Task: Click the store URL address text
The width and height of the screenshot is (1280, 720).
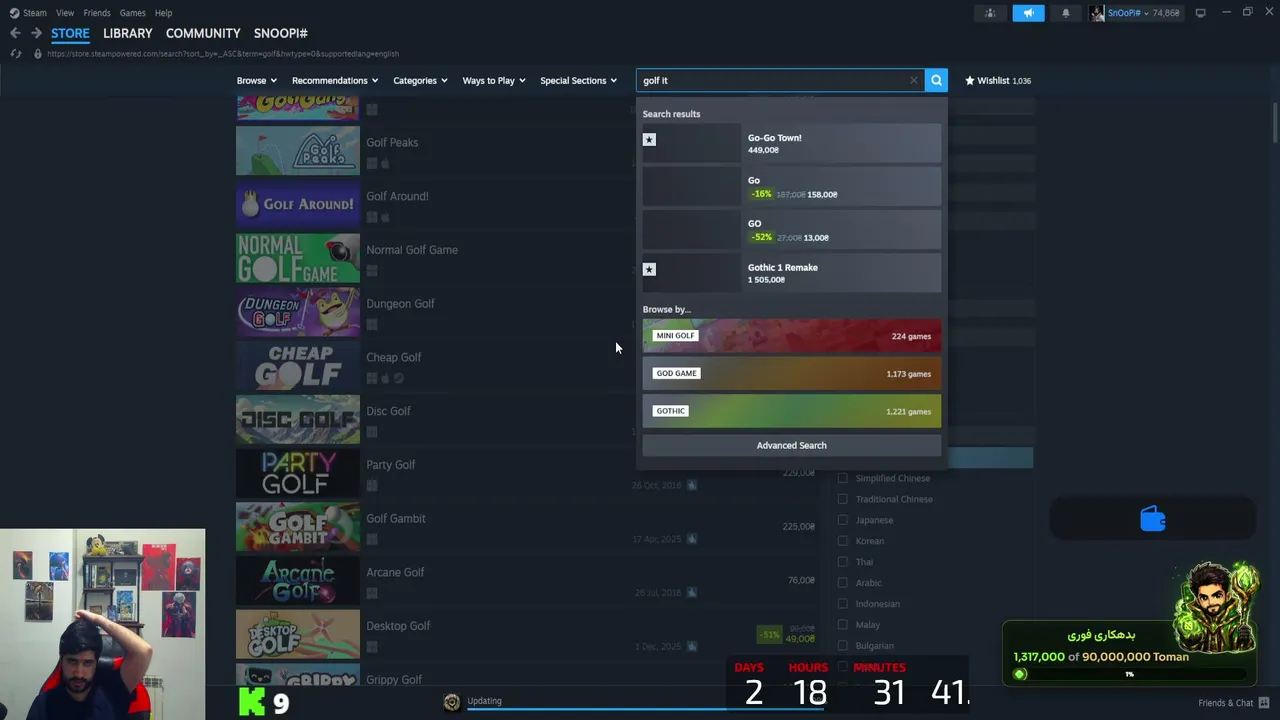Action: click(x=223, y=53)
